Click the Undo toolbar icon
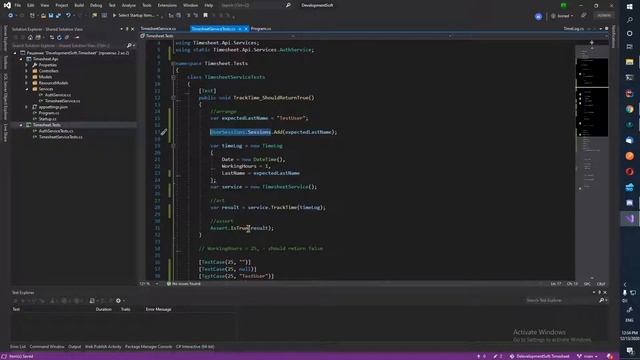This screenshot has height=360, width=640. (x=68, y=16)
